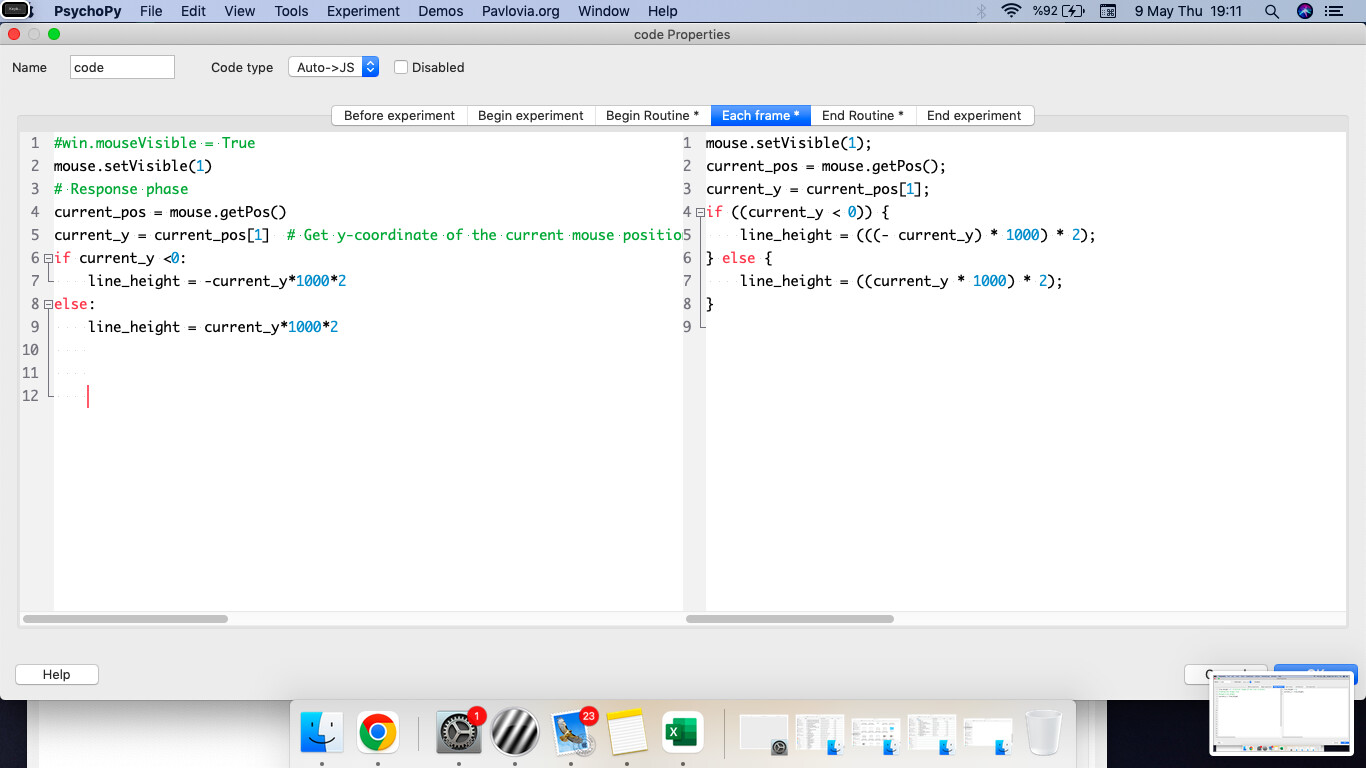Open the Code type dropdown

334,67
